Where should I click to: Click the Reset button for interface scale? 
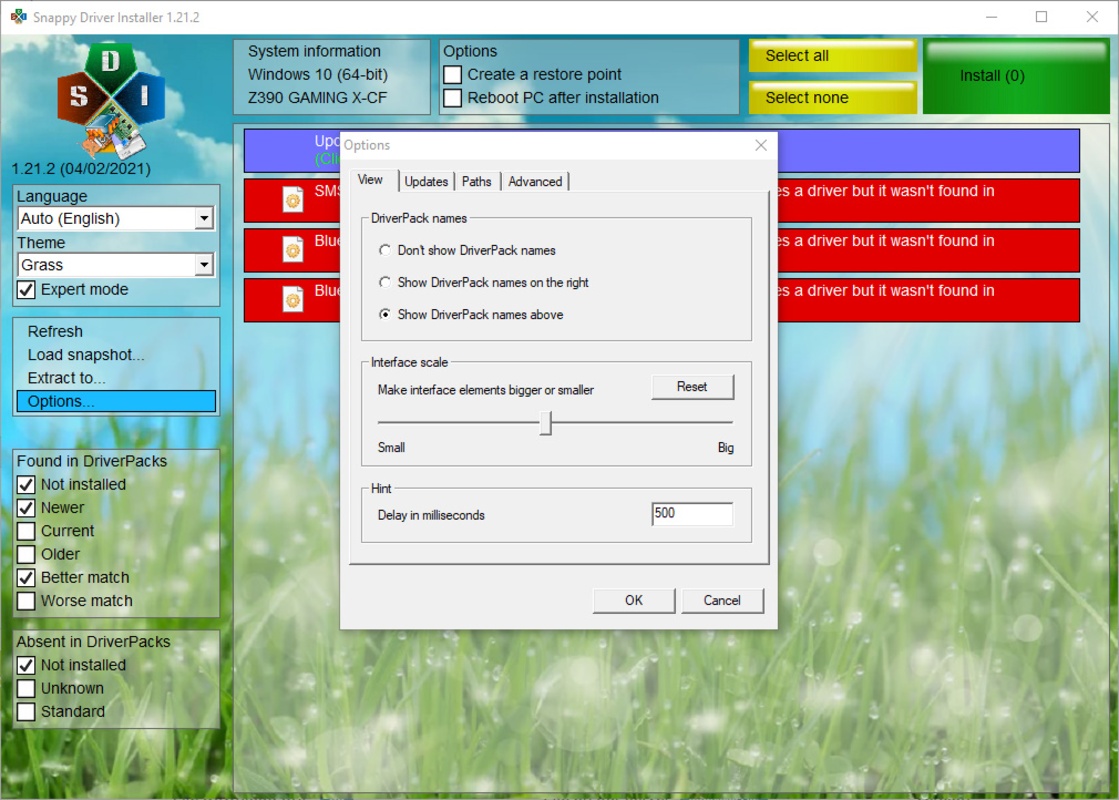692,387
